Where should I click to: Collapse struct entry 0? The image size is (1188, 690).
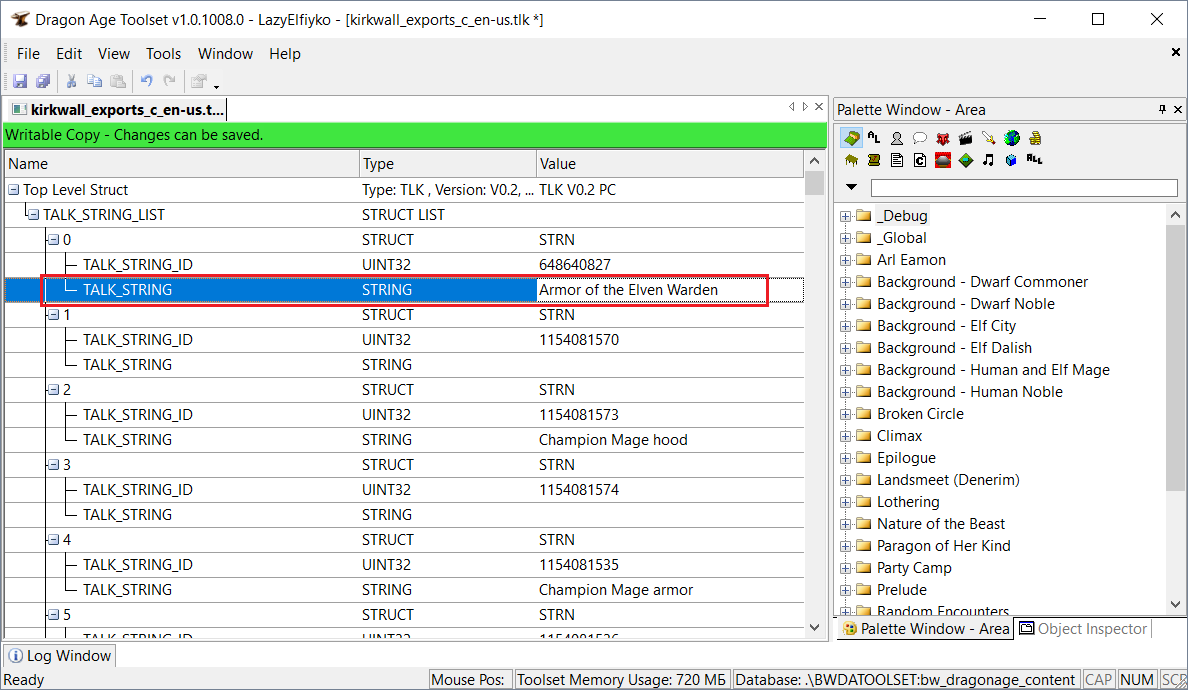point(54,240)
